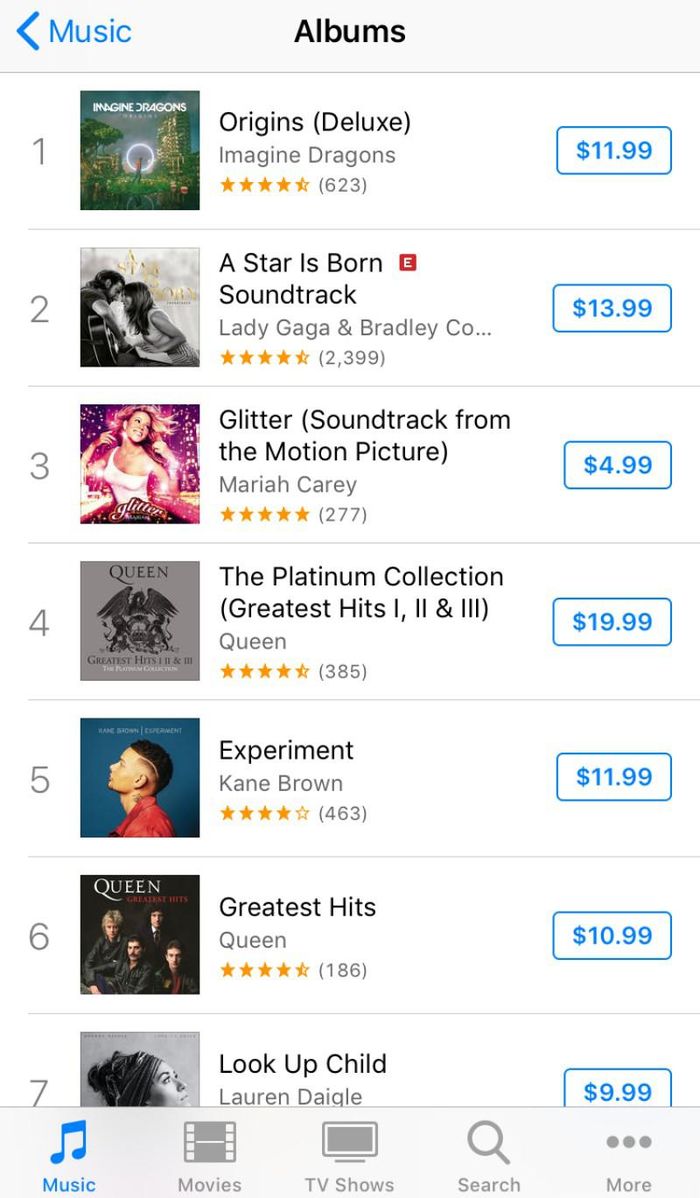Buy A Star Is Born Soundtrack for $13.99
This screenshot has height=1198, width=700.
(x=611, y=308)
